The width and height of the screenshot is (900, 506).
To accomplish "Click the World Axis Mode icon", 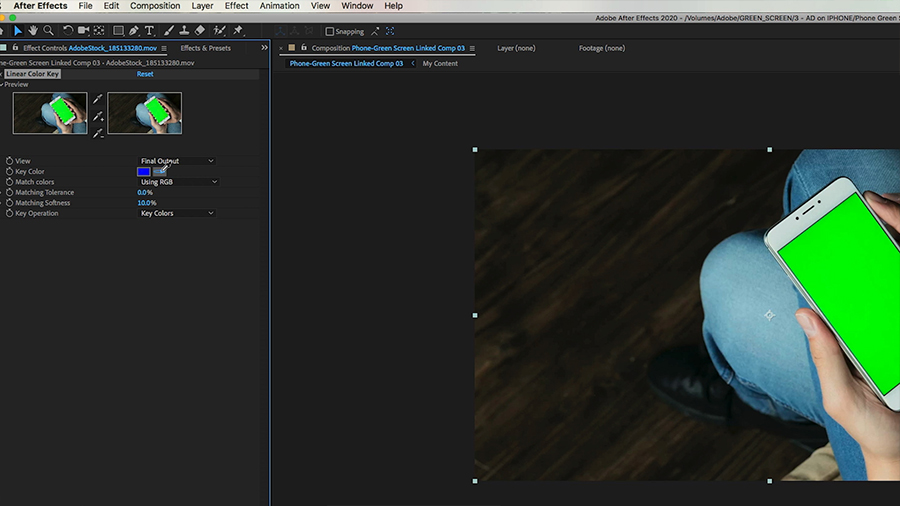I will tap(294, 31).
